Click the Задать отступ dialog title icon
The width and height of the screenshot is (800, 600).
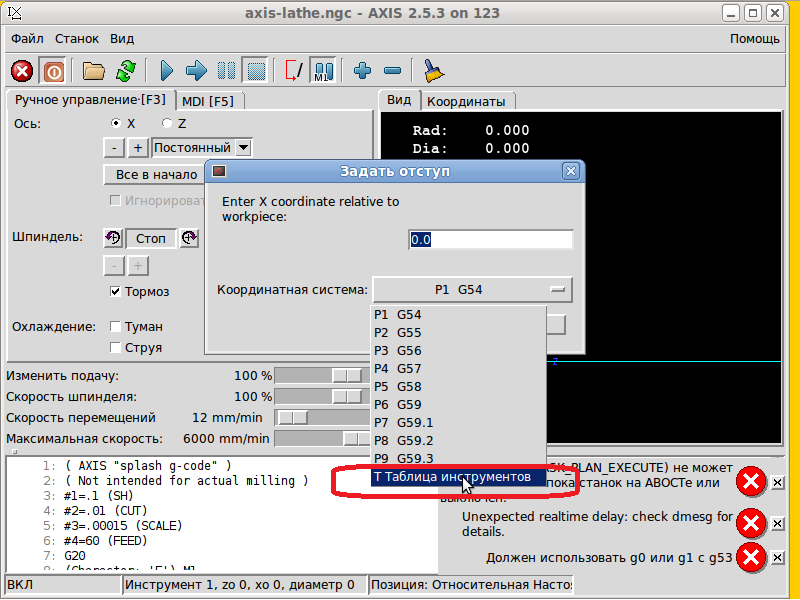click(x=219, y=171)
